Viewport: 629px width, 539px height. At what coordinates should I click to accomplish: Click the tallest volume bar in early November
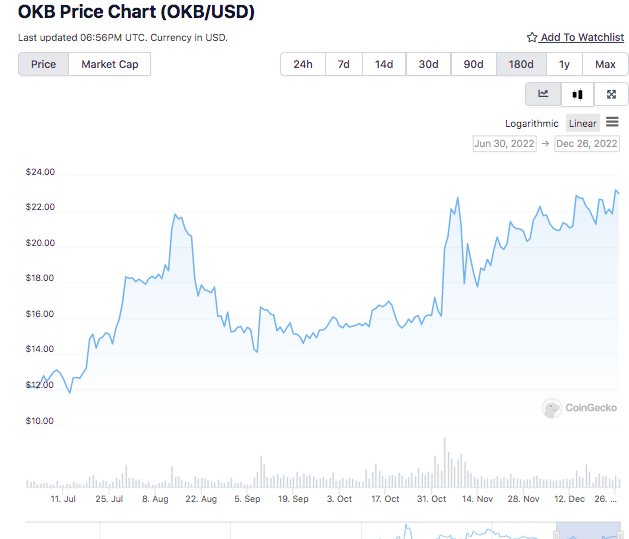point(444,462)
